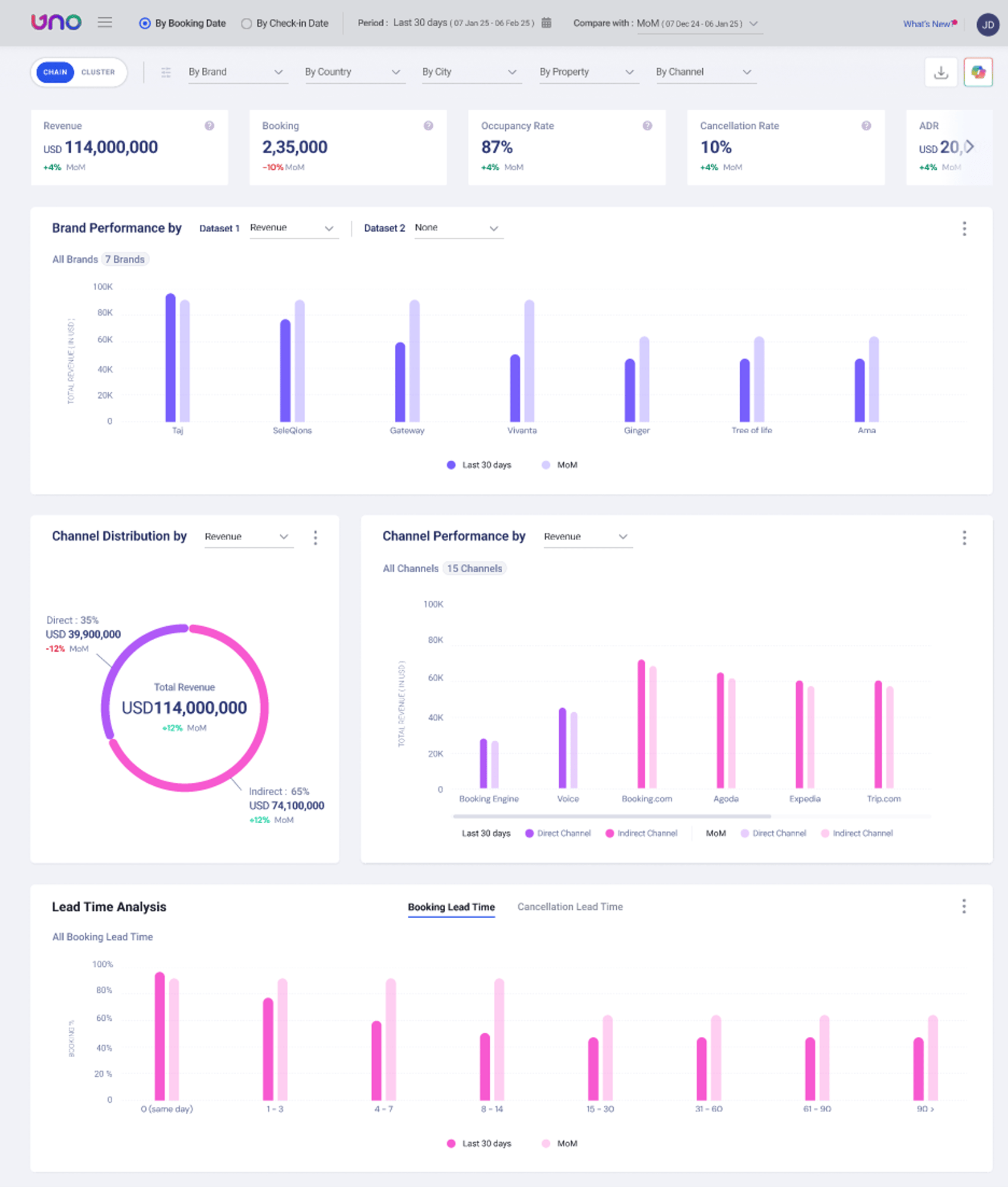Switch to Cancellation Lead Time tab
The height and width of the screenshot is (1187, 1008).
tap(569, 907)
